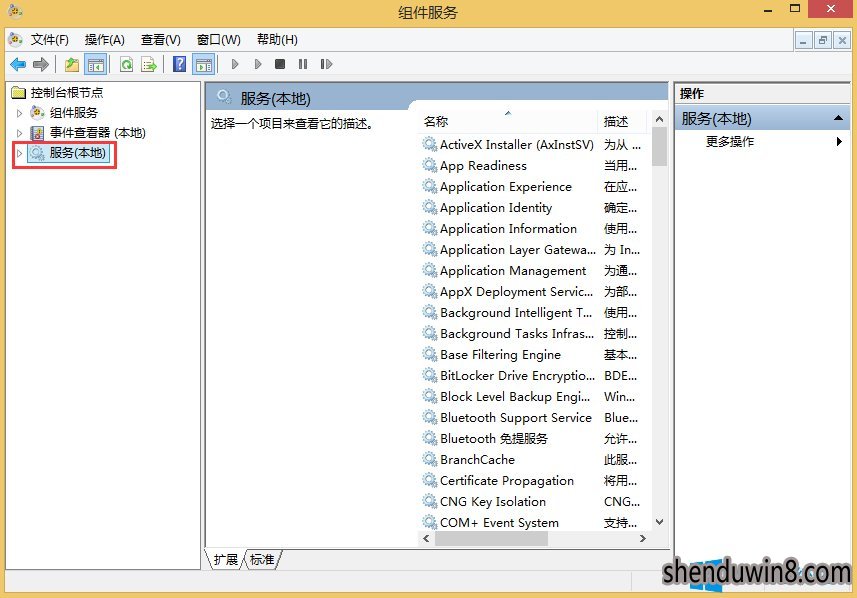
Task: Click the console icon in the menu bar
Action: coord(16,39)
